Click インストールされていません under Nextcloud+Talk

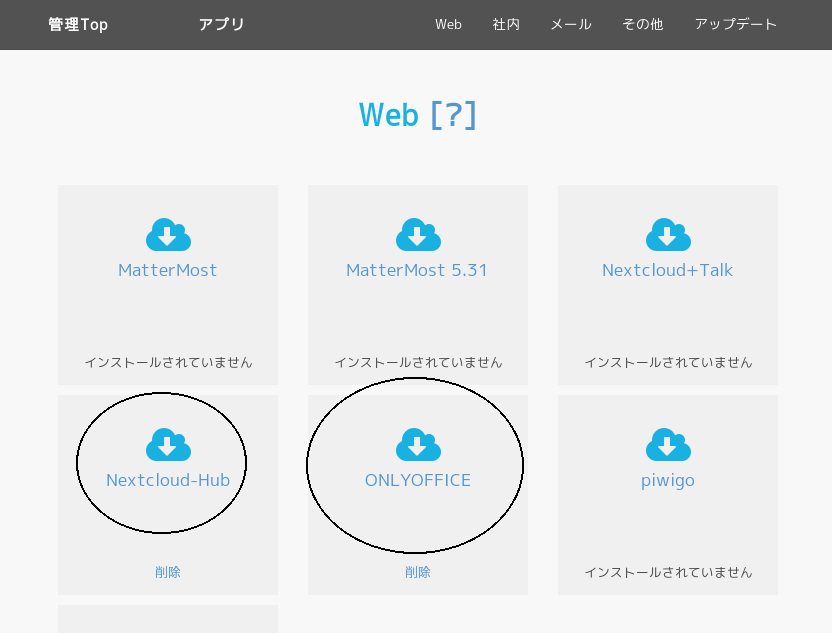668,362
